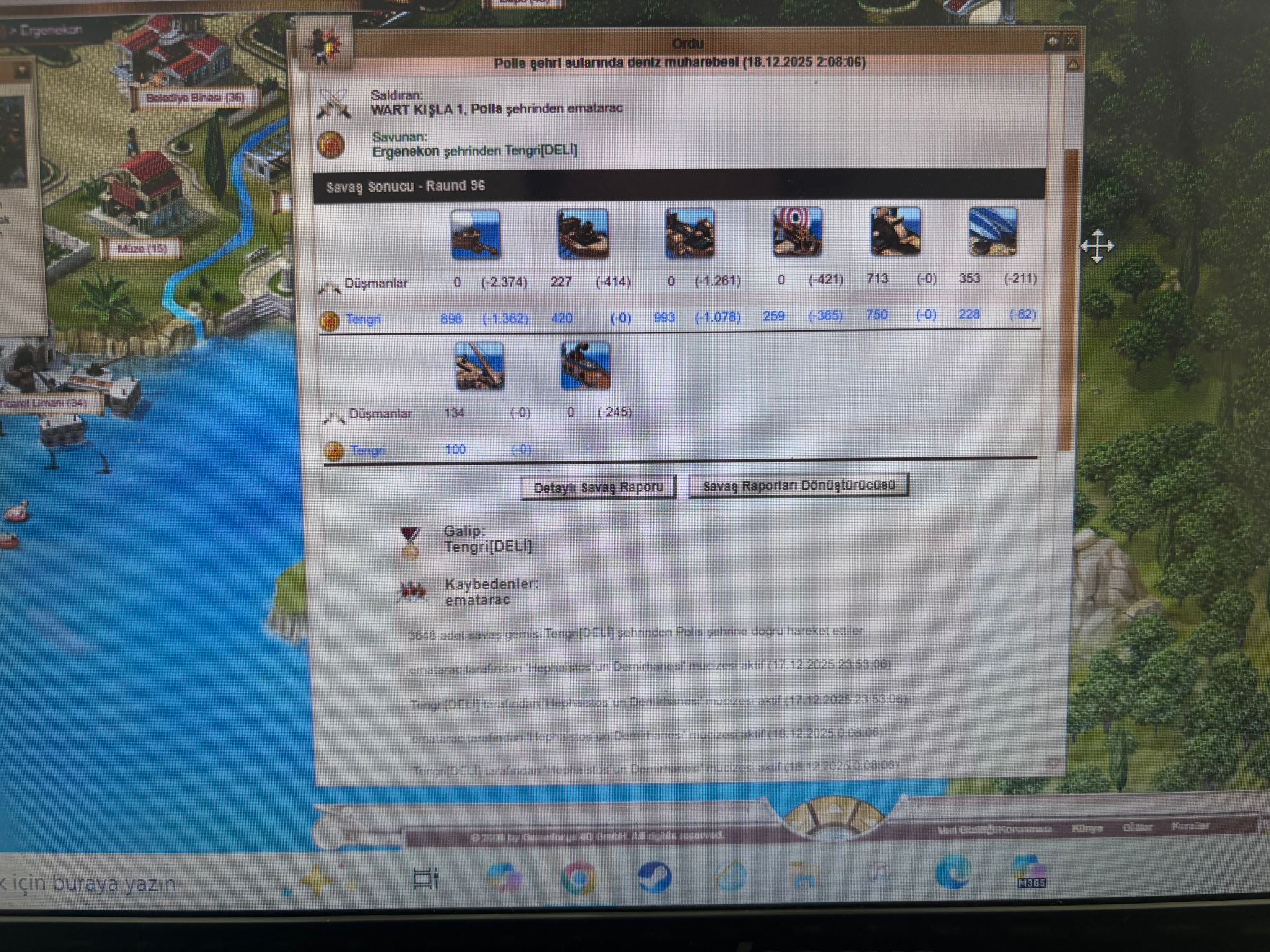This screenshot has width=1270, height=952.
Task: Open the Kurallar footer link
Action: click(1191, 826)
